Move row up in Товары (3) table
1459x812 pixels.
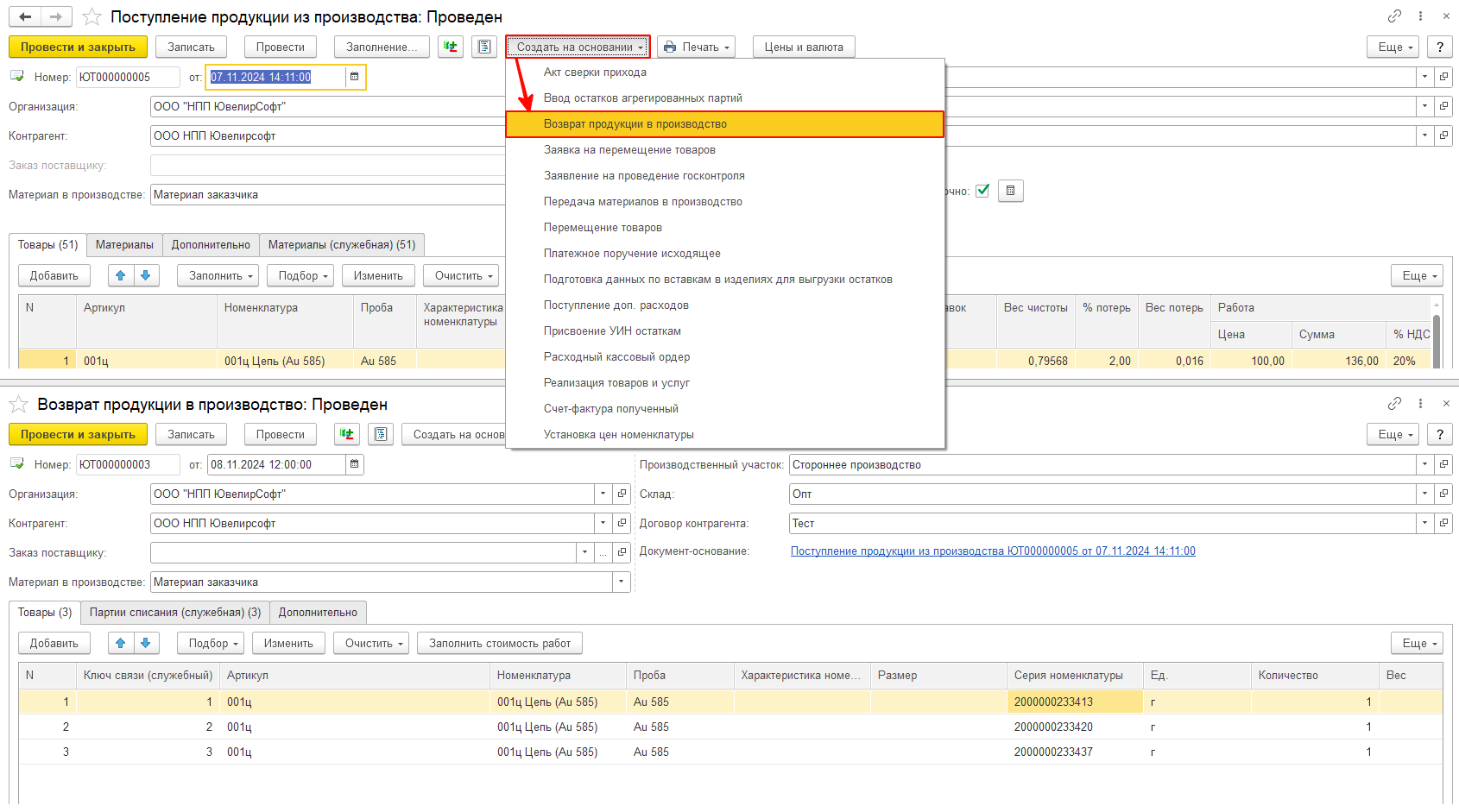point(121,643)
